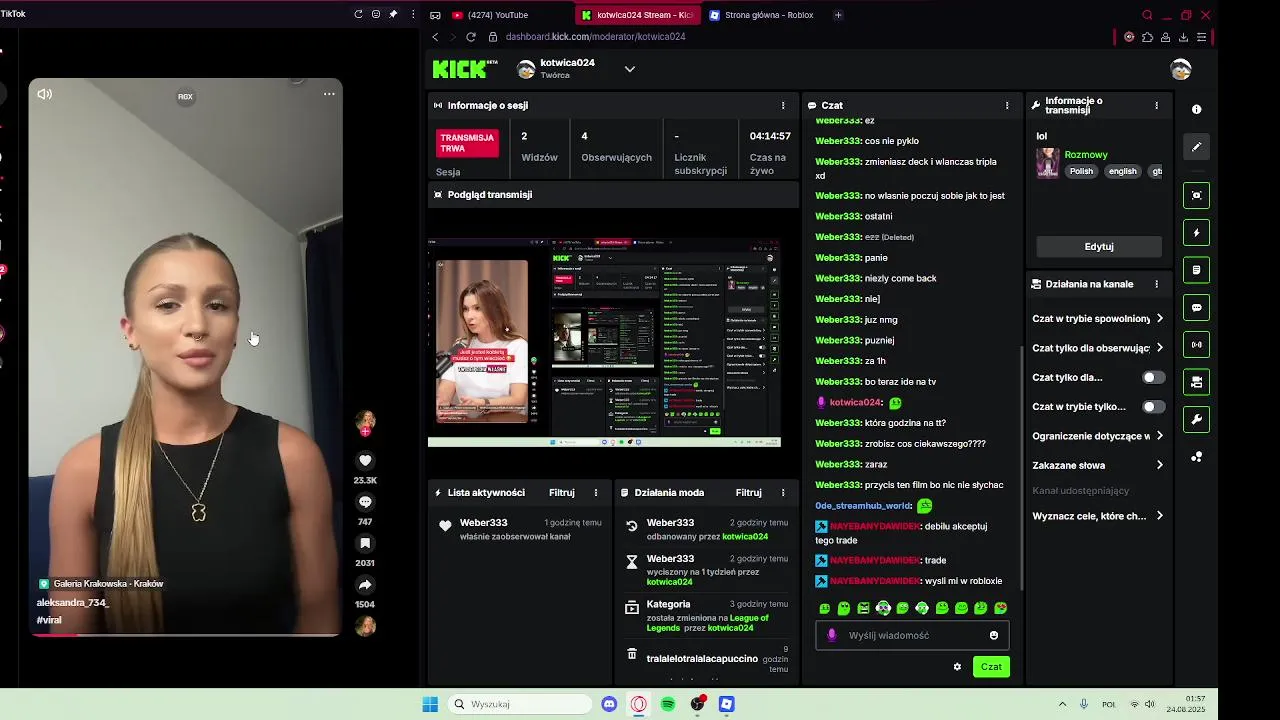
Task: Click the Polish language tag
Action: pyautogui.click(x=1081, y=171)
